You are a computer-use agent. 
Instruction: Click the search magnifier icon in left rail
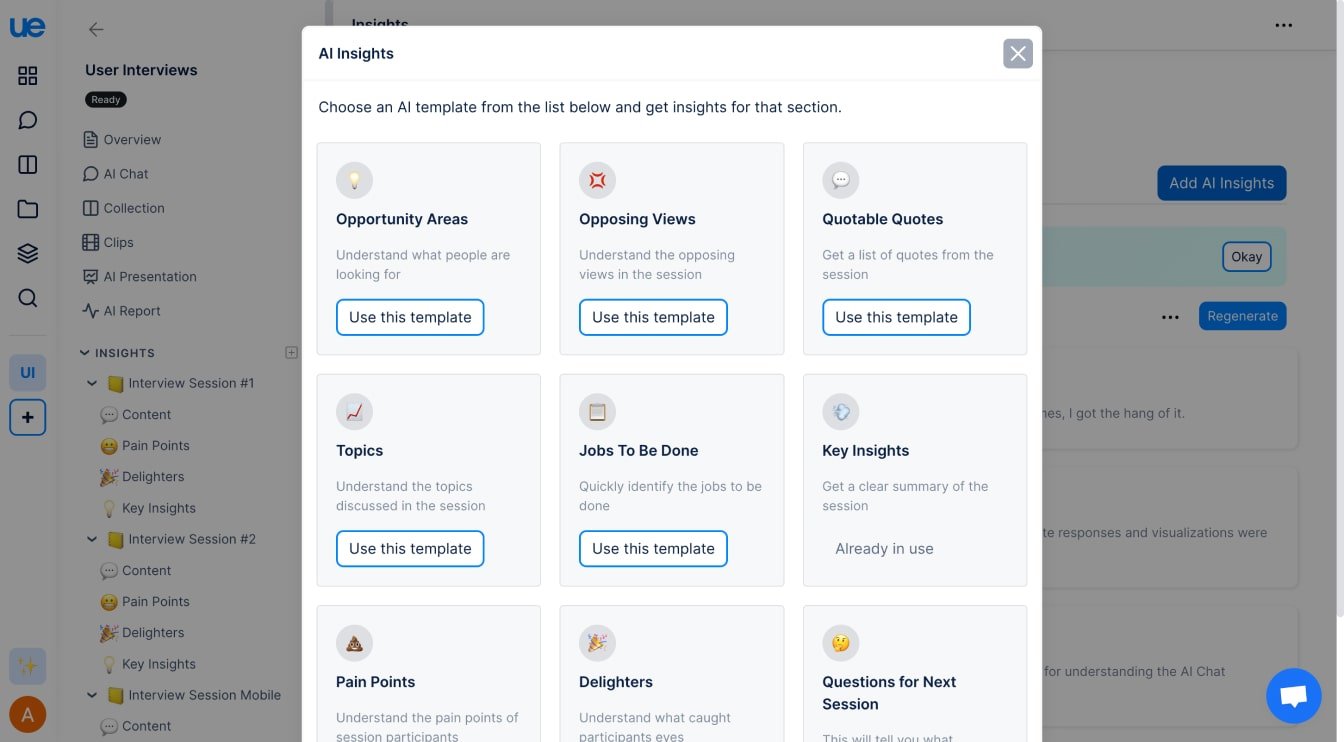pyautogui.click(x=28, y=298)
